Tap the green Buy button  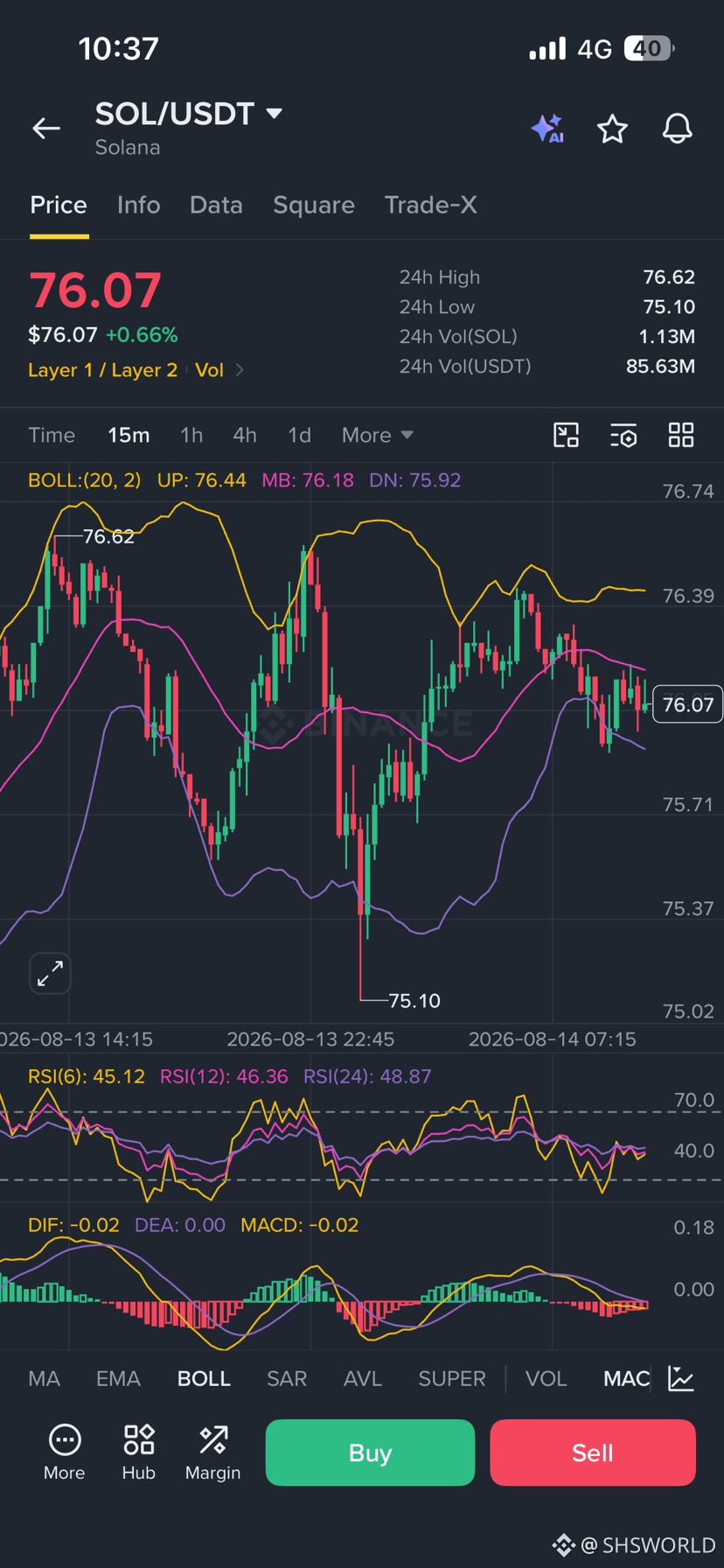[370, 1452]
